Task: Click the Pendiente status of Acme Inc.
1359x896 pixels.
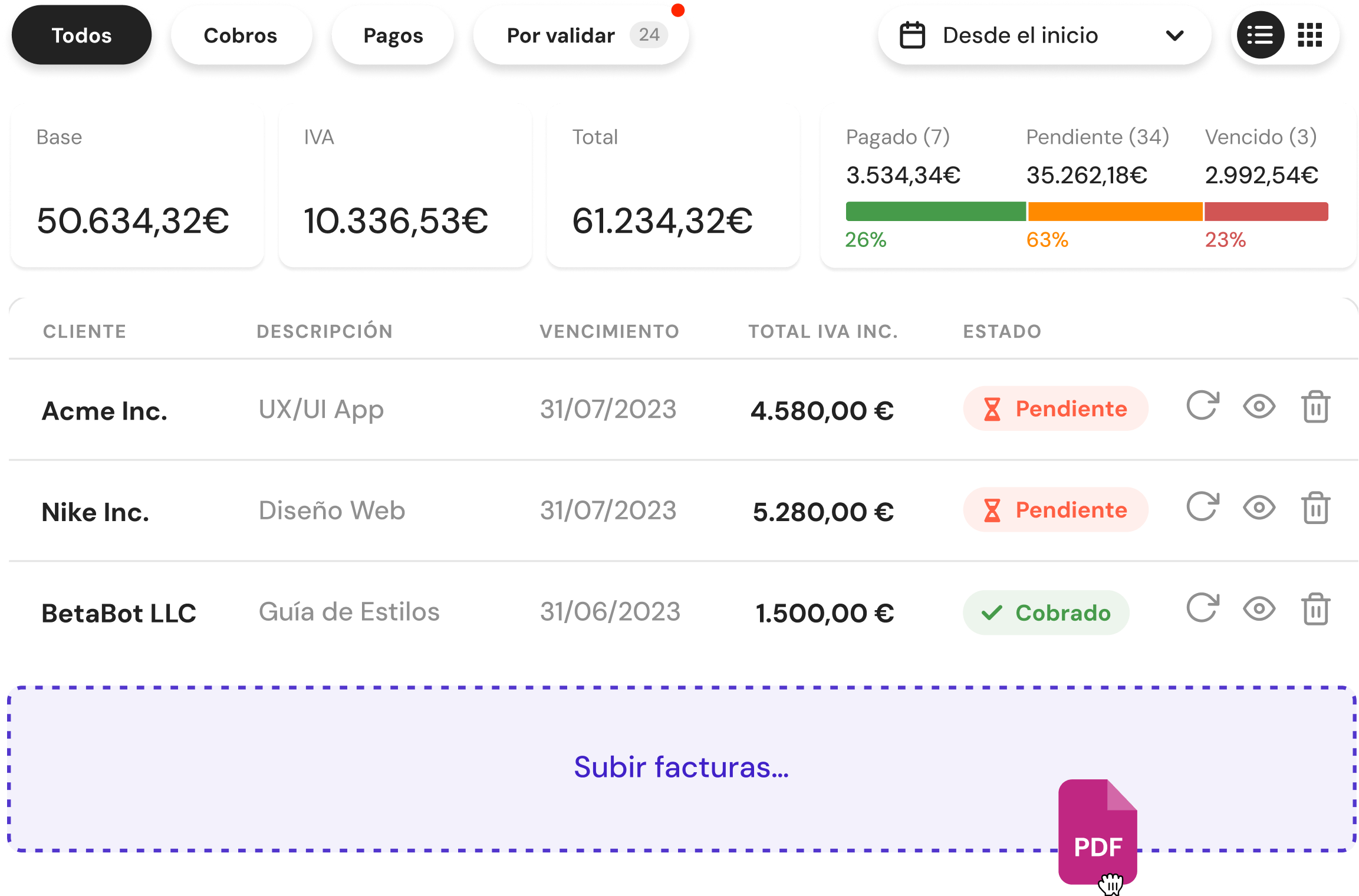Action: pos(1055,409)
